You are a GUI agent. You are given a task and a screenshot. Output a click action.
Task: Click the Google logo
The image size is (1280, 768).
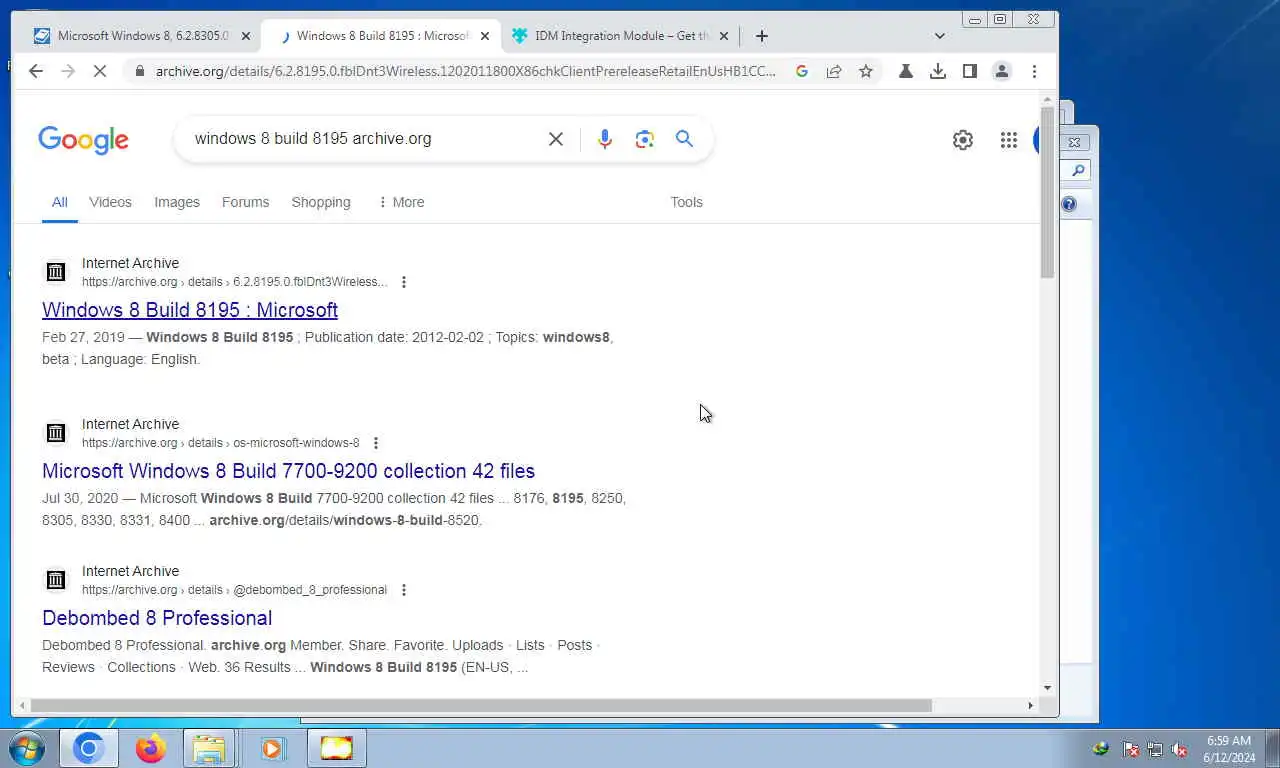(x=84, y=140)
